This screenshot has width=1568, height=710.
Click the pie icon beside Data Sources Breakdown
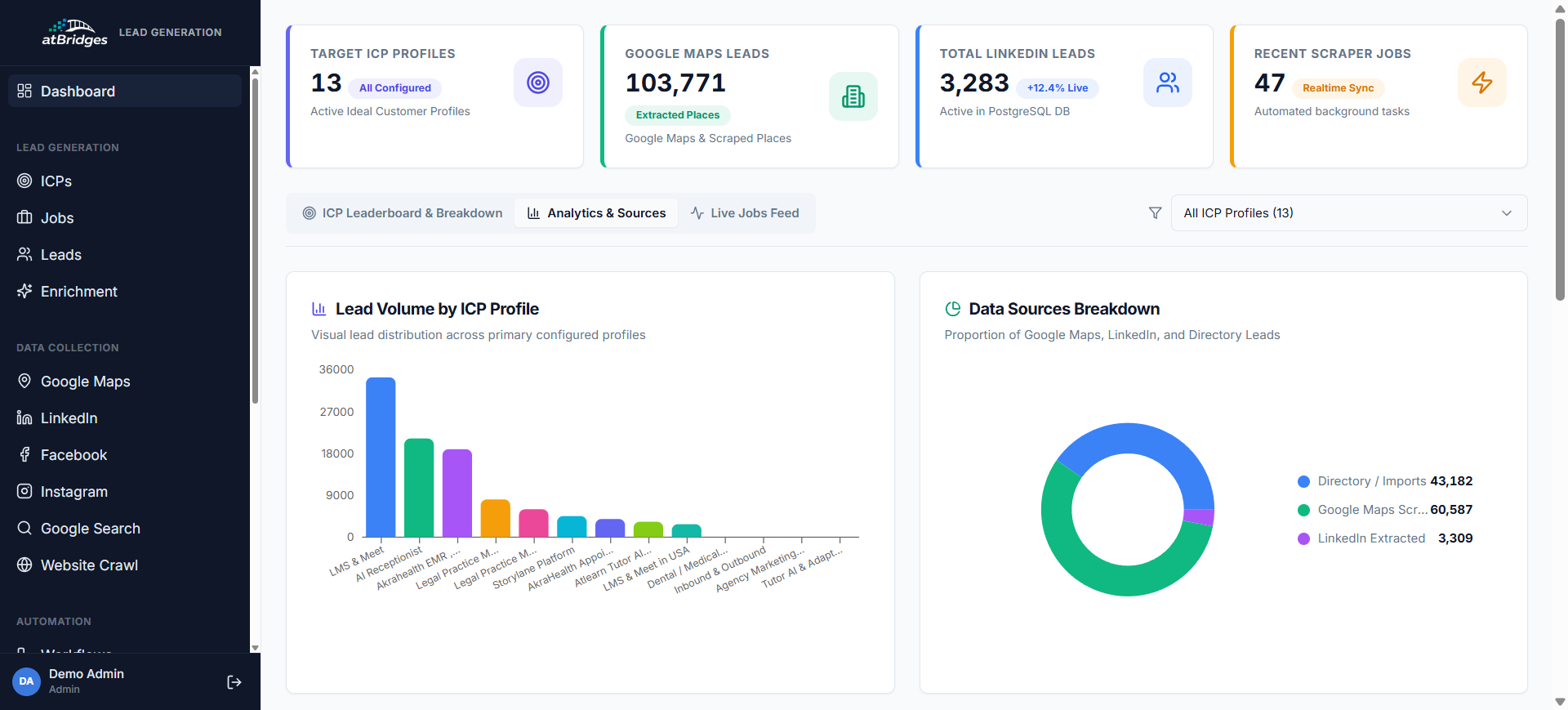click(952, 309)
